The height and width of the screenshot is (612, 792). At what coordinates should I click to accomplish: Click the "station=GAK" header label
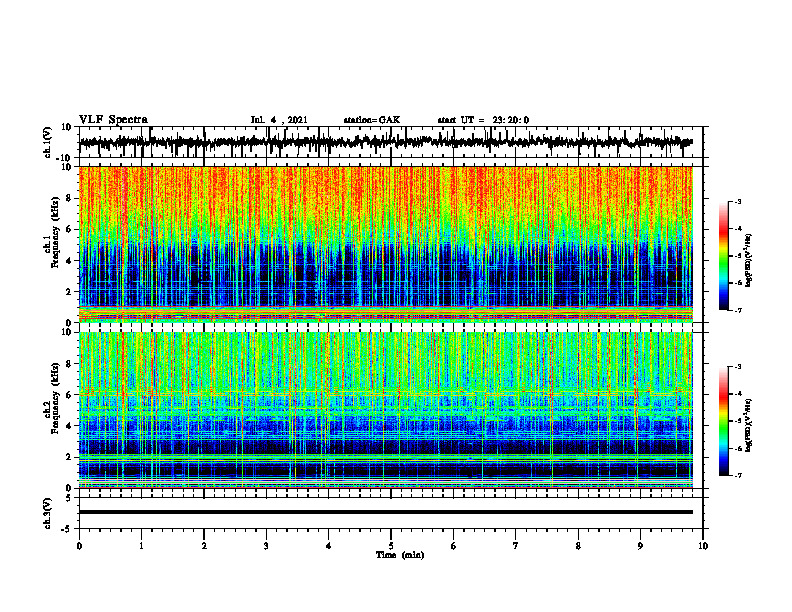(372, 120)
